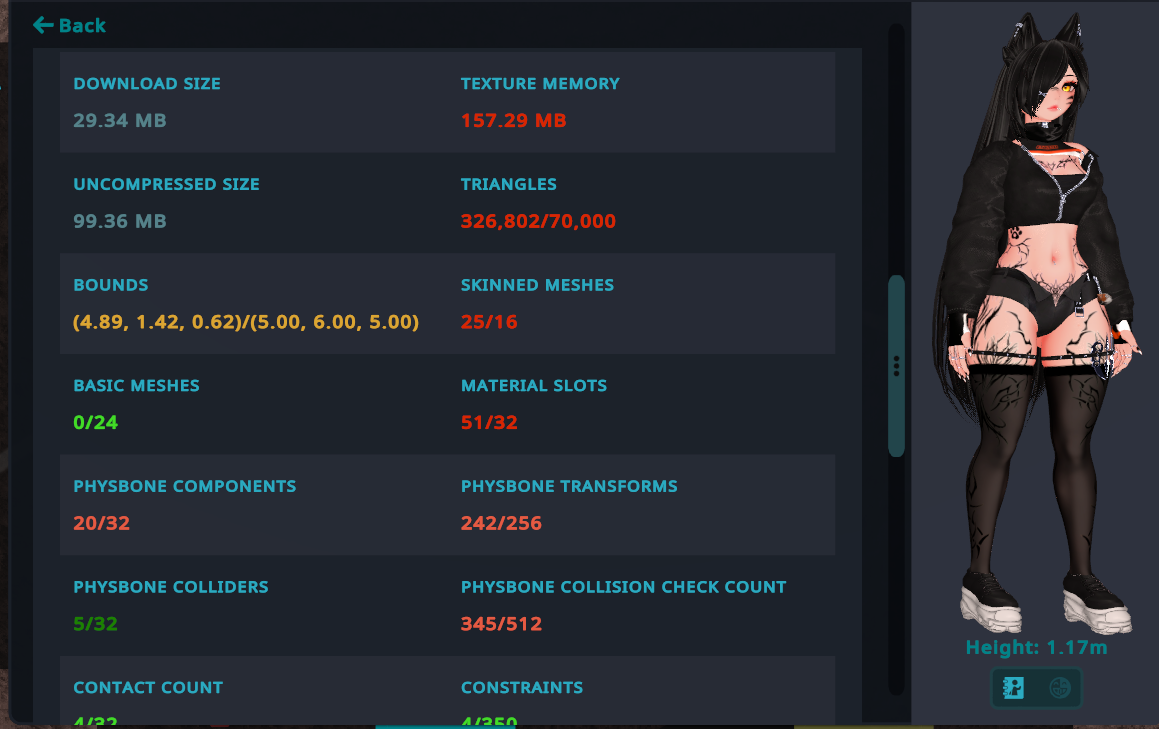Click the 345/512 collision check value
The width and height of the screenshot is (1159, 729).
501,623
